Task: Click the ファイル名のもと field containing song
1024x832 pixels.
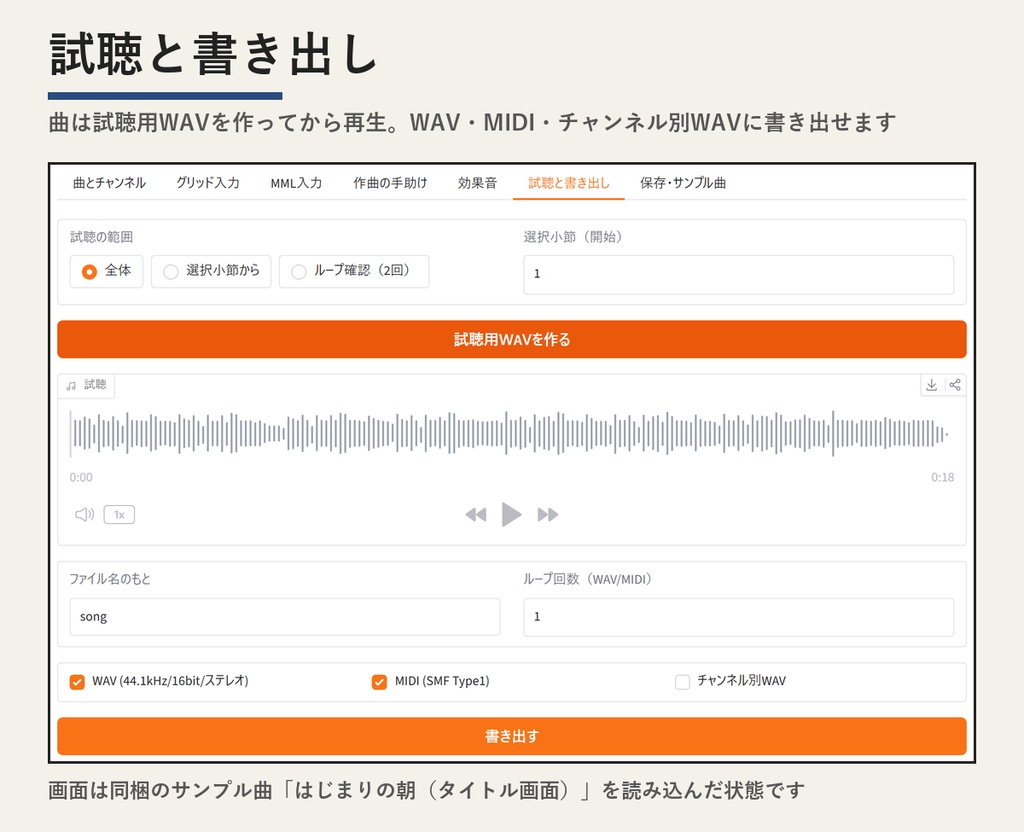Action: tap(285, 617)
